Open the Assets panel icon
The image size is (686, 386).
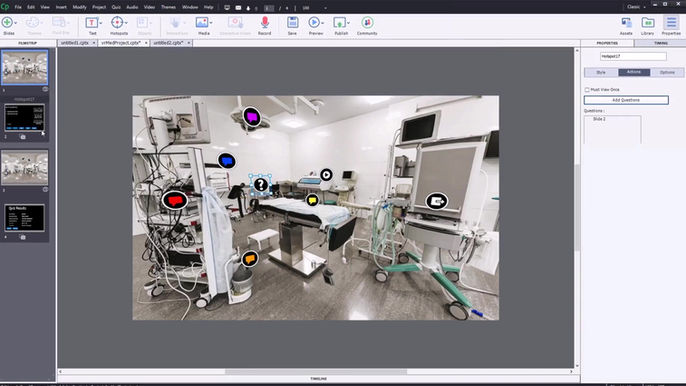pyautogui.click(x=626, y=22)
